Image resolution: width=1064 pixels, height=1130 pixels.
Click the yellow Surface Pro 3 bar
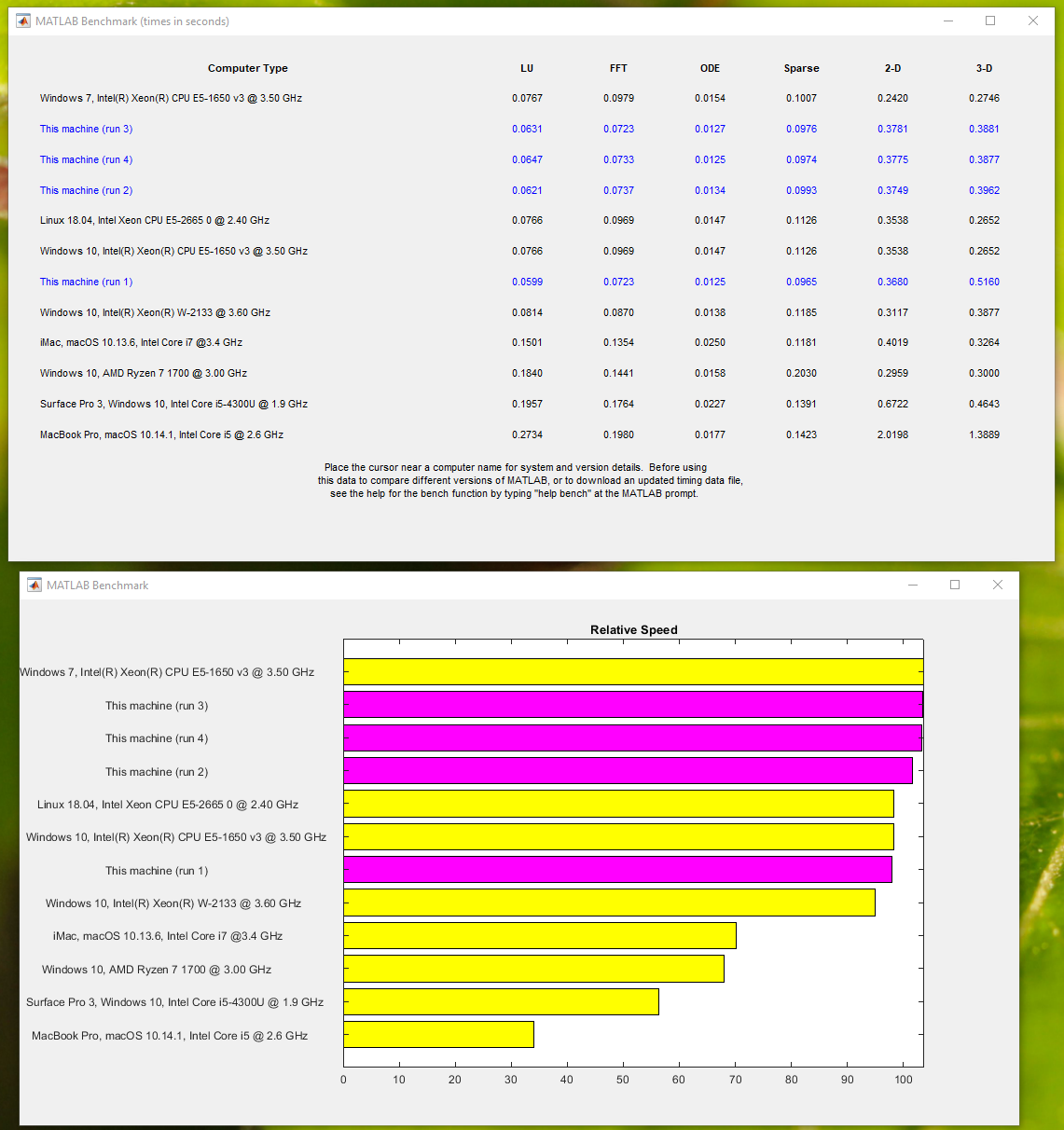click(501, 1001)
